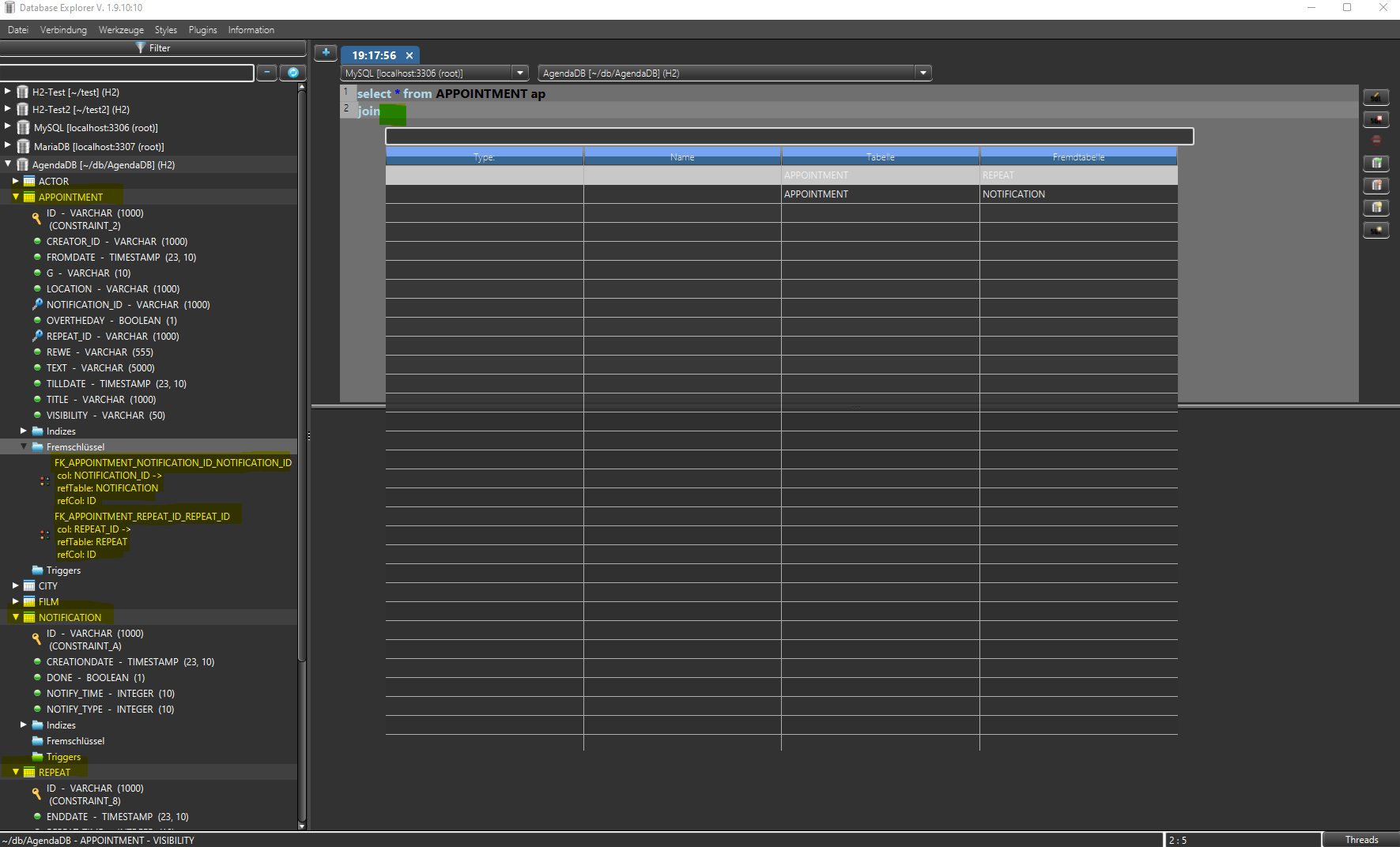The width and height of the screenshot is (1400, 847).
Task: Collapse the Fremschlüssel folder under APPOINTMENT
Action: point(24,446)
